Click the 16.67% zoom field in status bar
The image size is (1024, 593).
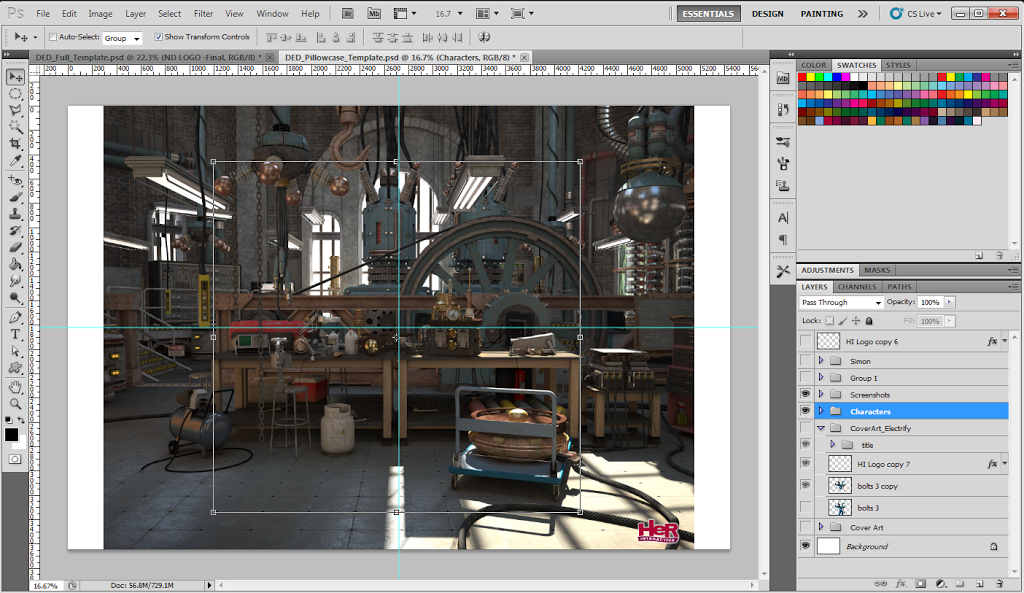pyautogui.click(x=46, y=586)
